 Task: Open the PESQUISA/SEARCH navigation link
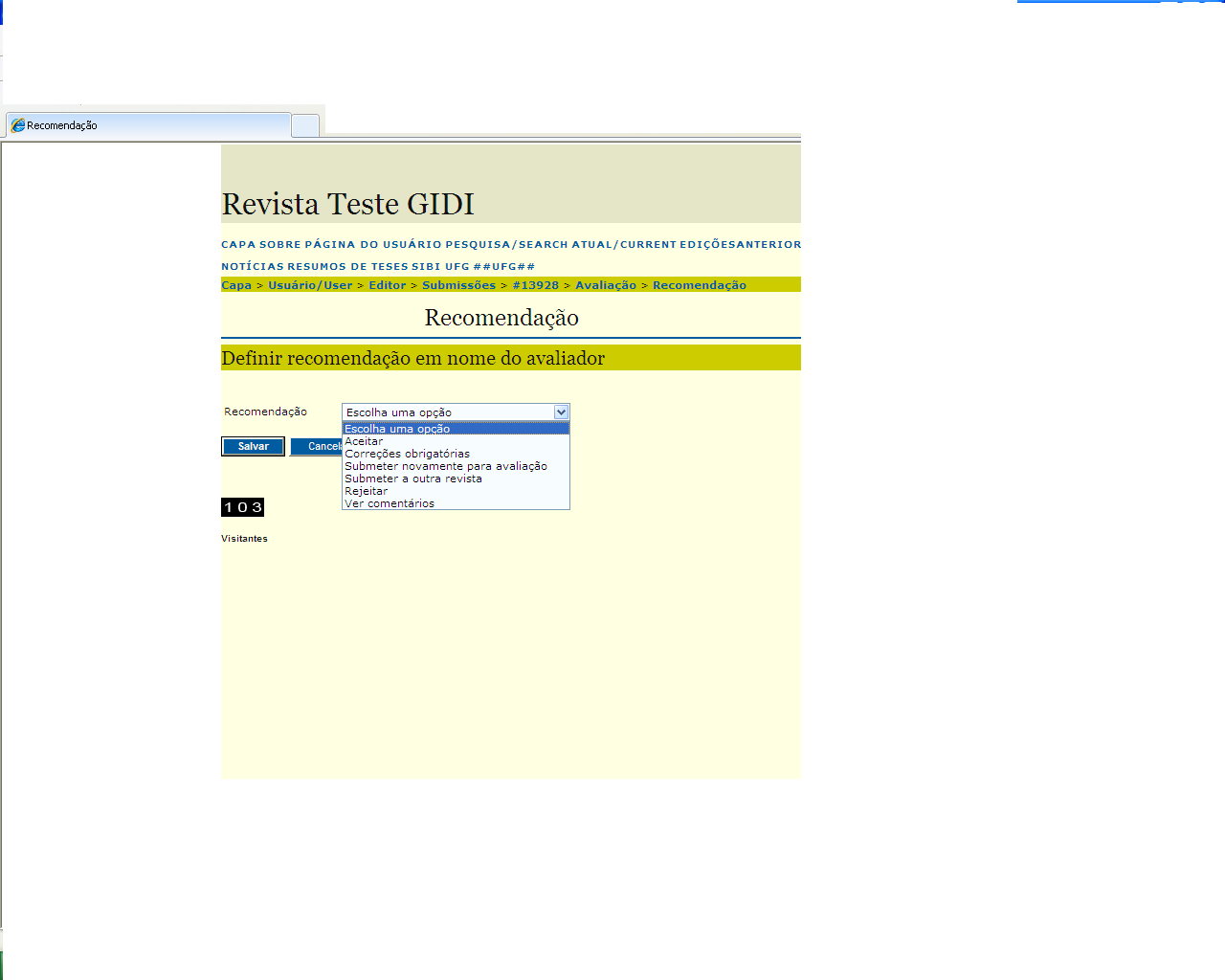(x=506, y=245)
